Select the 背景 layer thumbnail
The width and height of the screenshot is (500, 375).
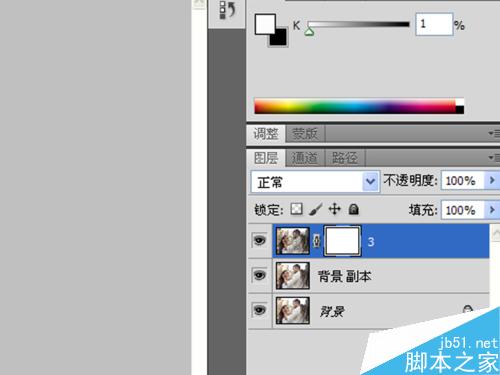click(293, 311)
